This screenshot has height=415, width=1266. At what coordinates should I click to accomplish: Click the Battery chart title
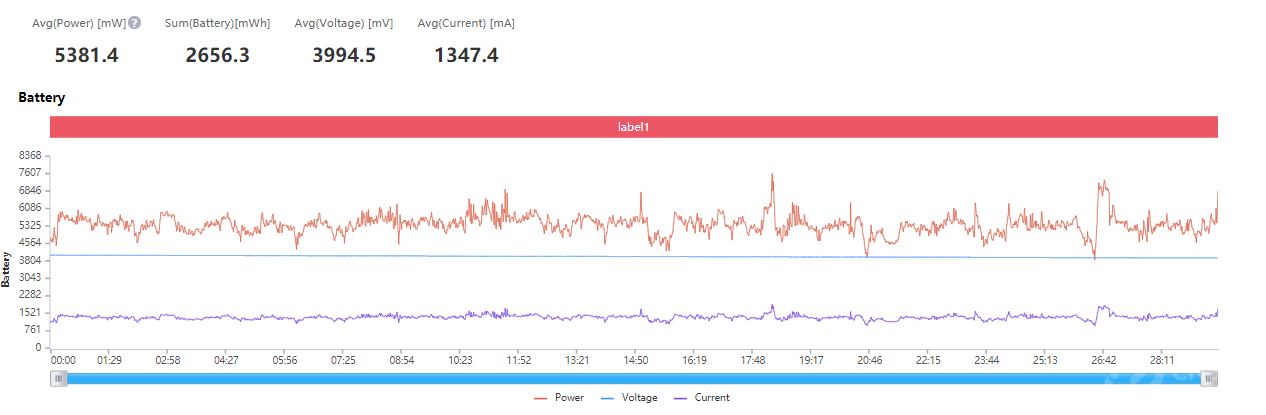[41, 98]
